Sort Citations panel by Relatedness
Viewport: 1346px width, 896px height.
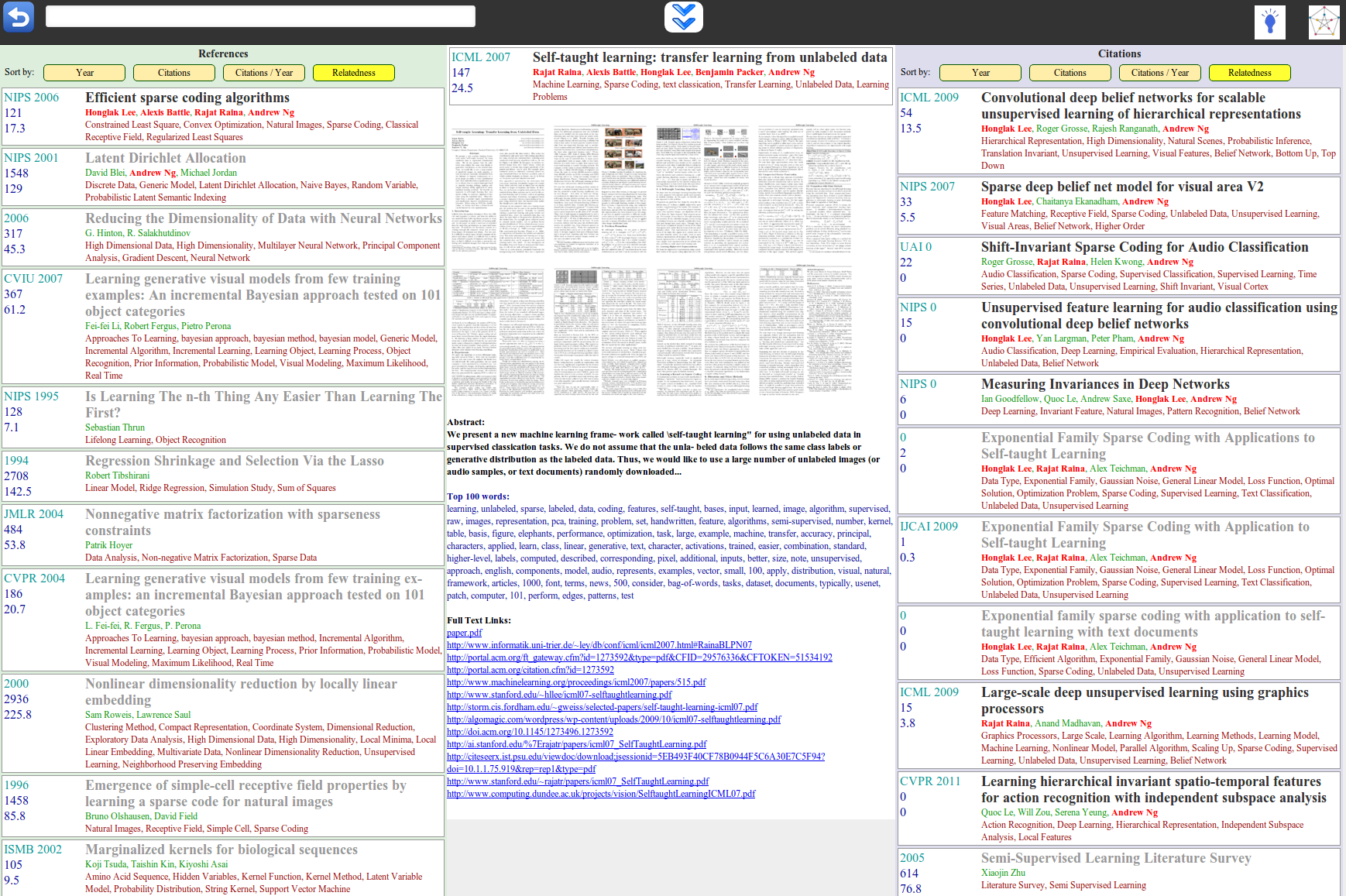[1250, 73]
